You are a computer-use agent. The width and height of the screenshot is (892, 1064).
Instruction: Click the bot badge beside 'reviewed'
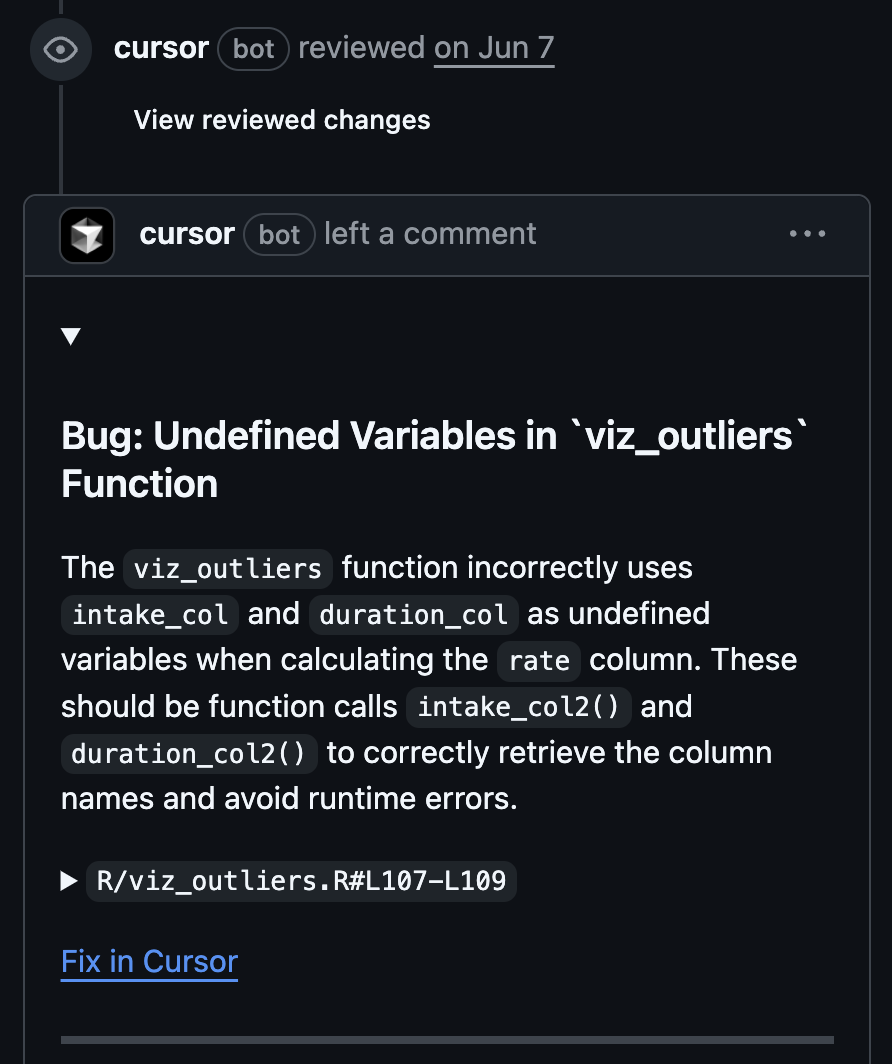point(254,48)
